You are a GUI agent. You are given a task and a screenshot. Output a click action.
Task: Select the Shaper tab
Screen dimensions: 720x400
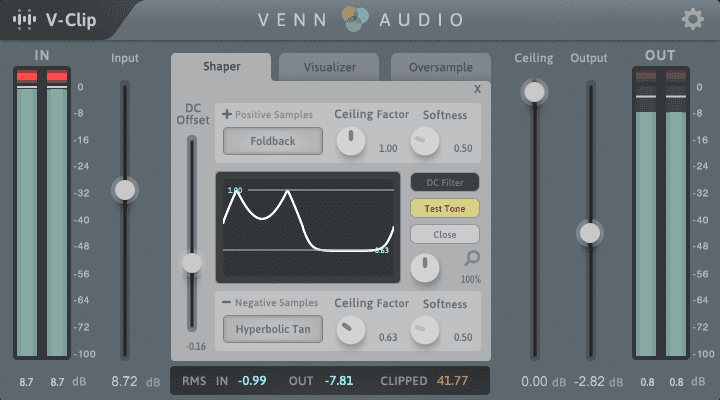click(x=221, y=67)
